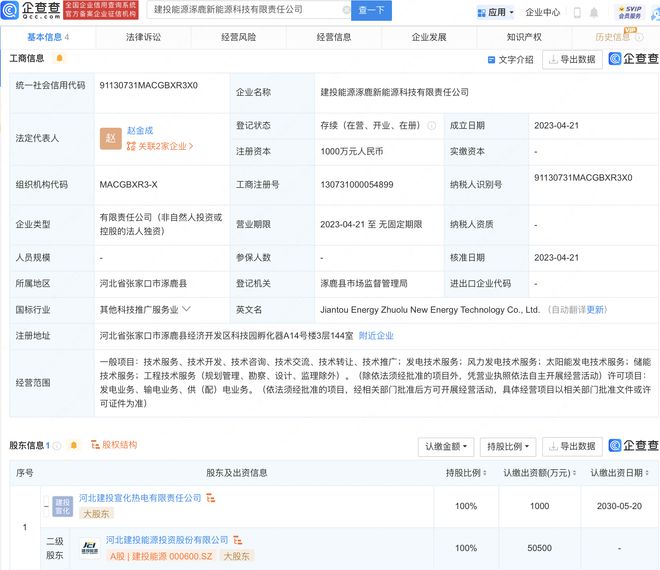Click registration number 130731000054899
This screenshot has height=570, width=660.
point(357,184)
